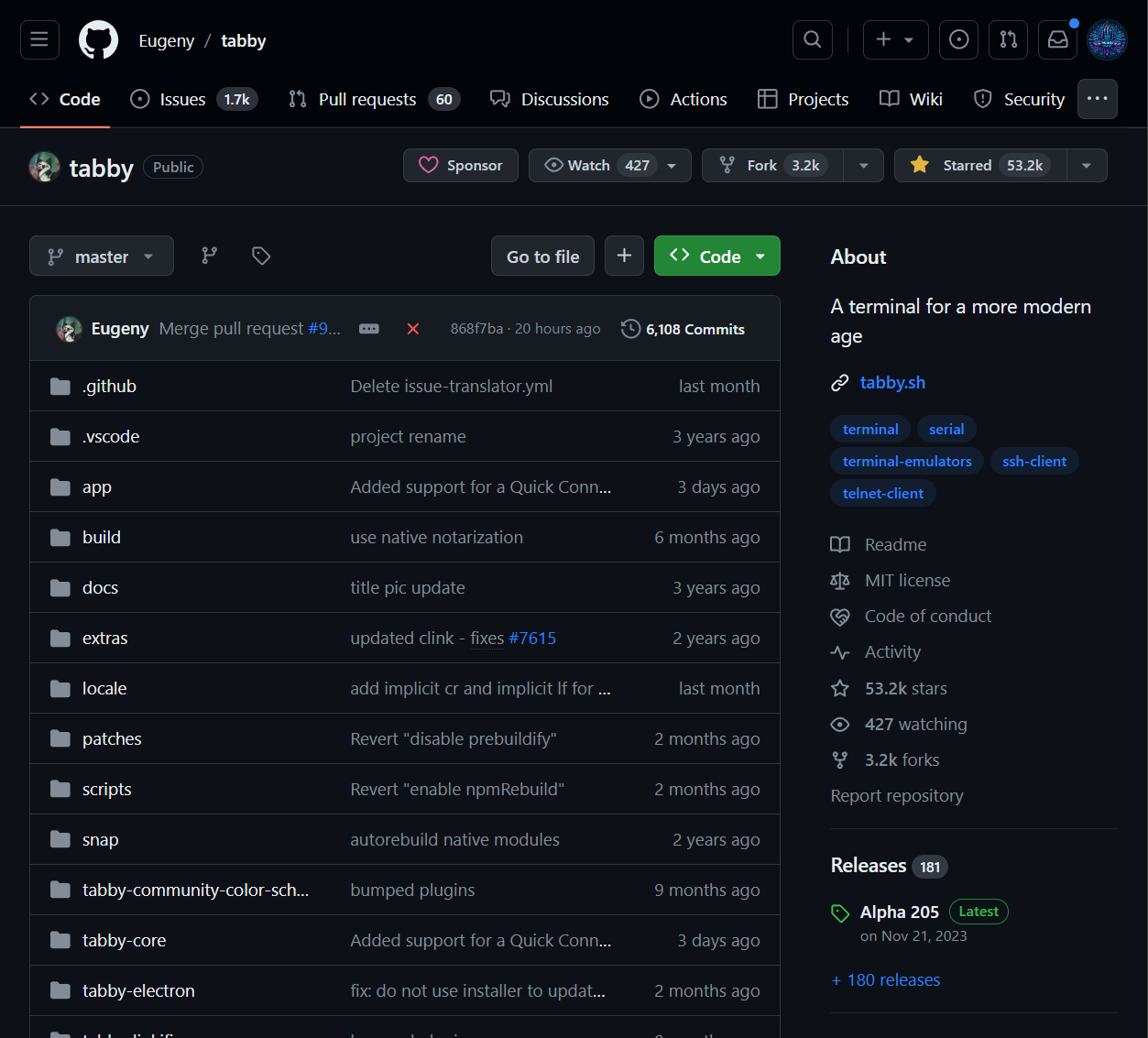Go to GitHub home via Octocat logo
This screenshot has width=1148, height=1038.
pyautogui.click(x=98, y=40)
